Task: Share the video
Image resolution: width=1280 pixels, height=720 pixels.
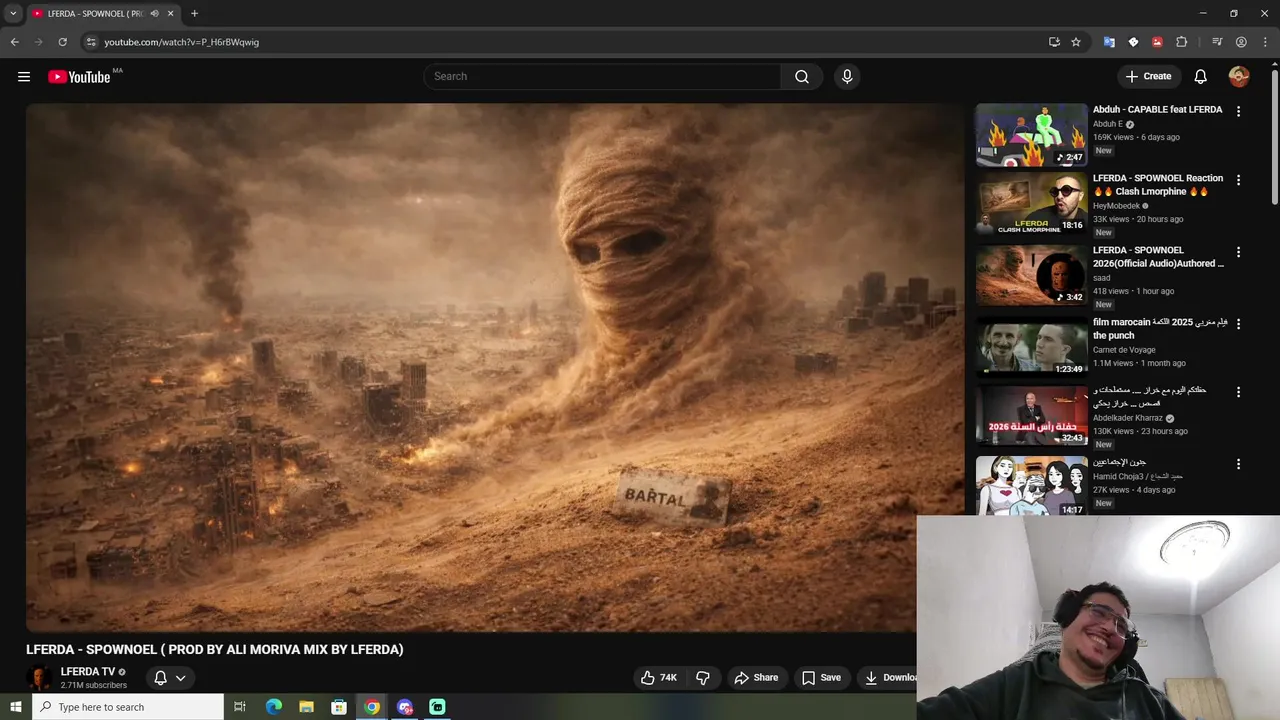Action: tap(756, 678)
